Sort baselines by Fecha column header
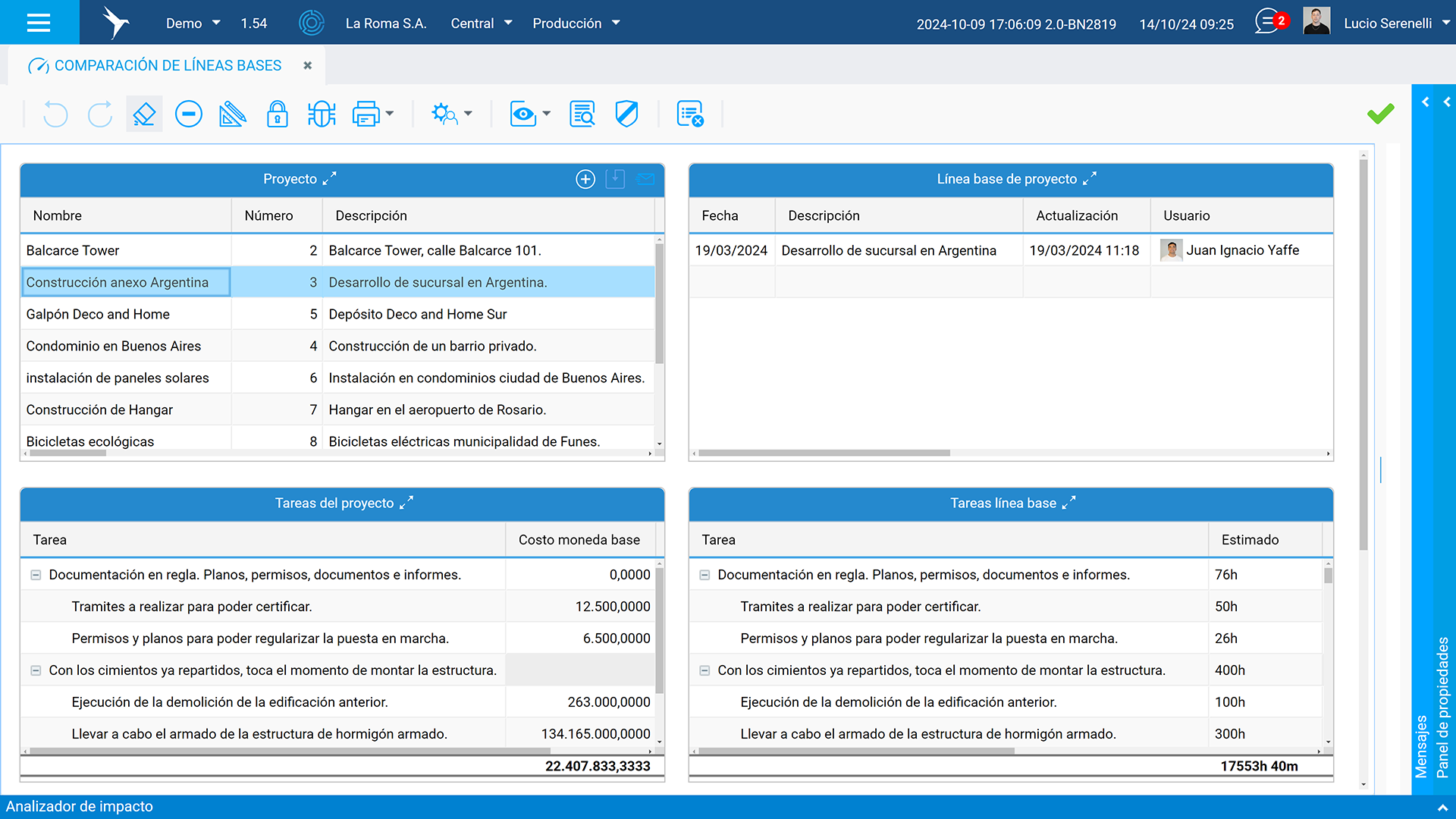Image resolution: width=1456 pixels, height=819 pixels. click(732, 215)
